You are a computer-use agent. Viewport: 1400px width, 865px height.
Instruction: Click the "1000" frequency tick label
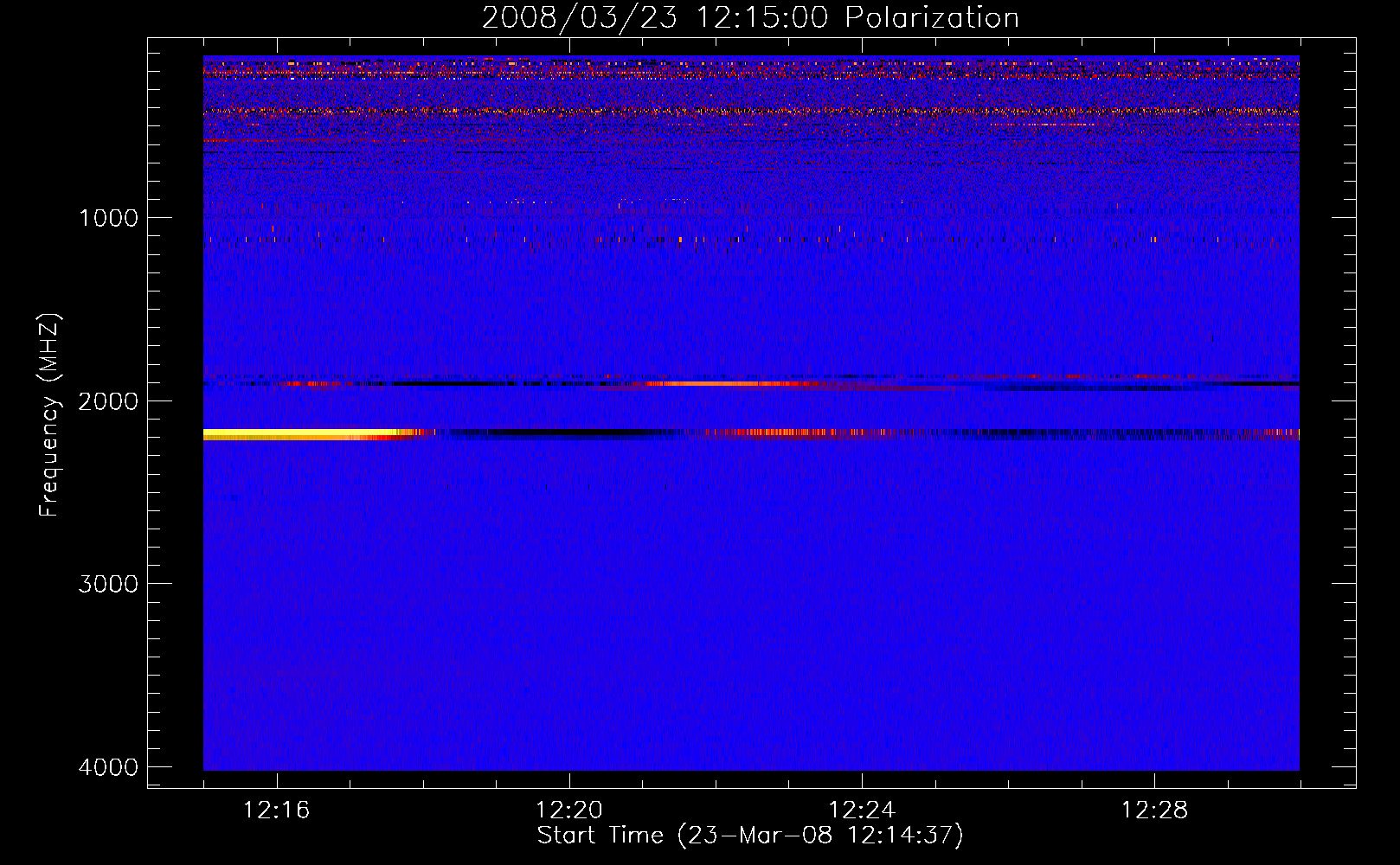point(108,218)
